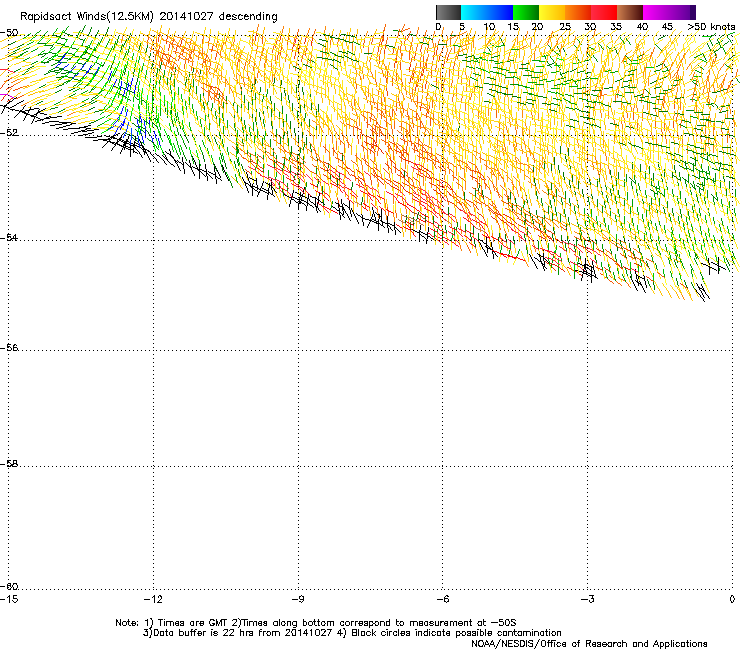740x650 pixels.
Task: Click the '>50 knots' legend label
Action: (711, 27)
